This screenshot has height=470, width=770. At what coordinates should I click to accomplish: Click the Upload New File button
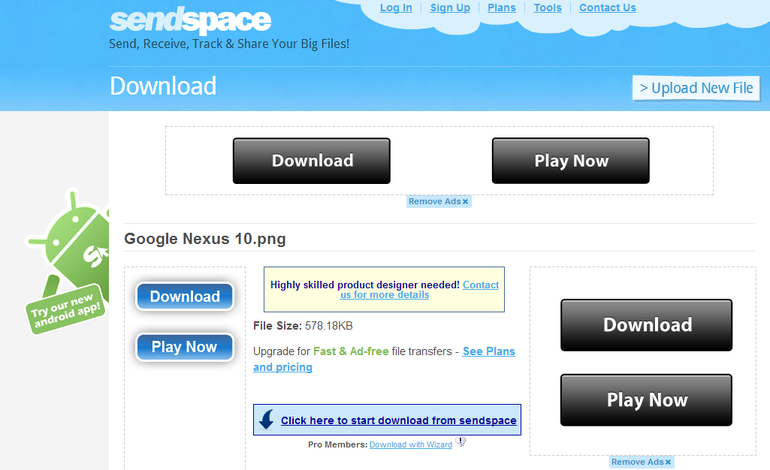(696, 88)
